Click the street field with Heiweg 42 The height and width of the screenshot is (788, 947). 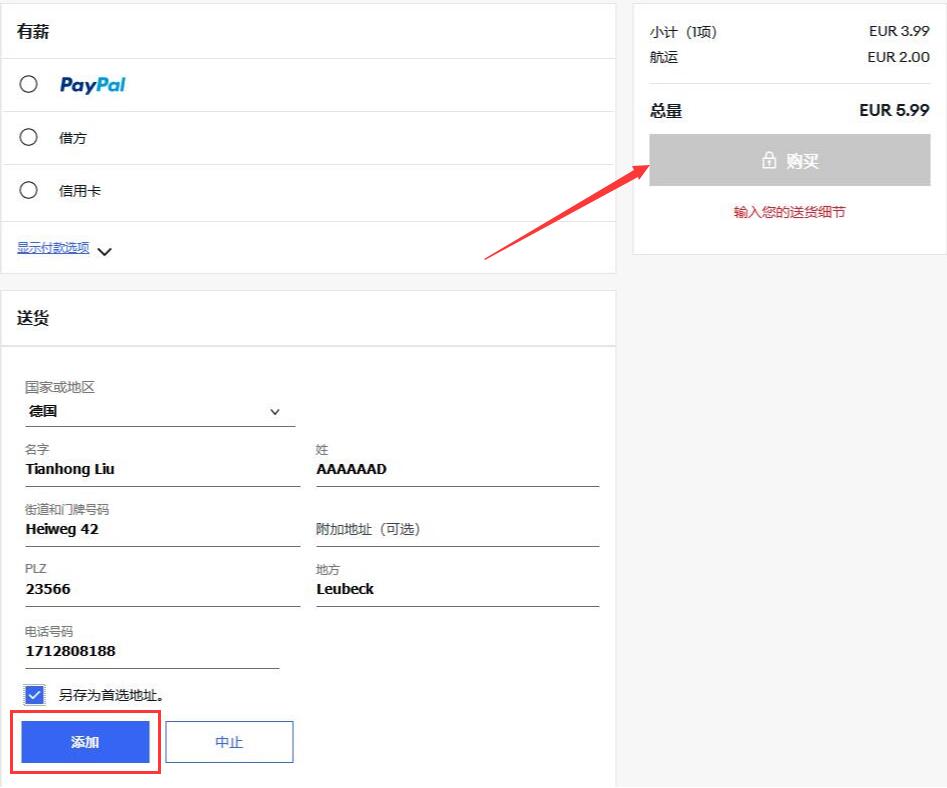(x=162, y=530)
